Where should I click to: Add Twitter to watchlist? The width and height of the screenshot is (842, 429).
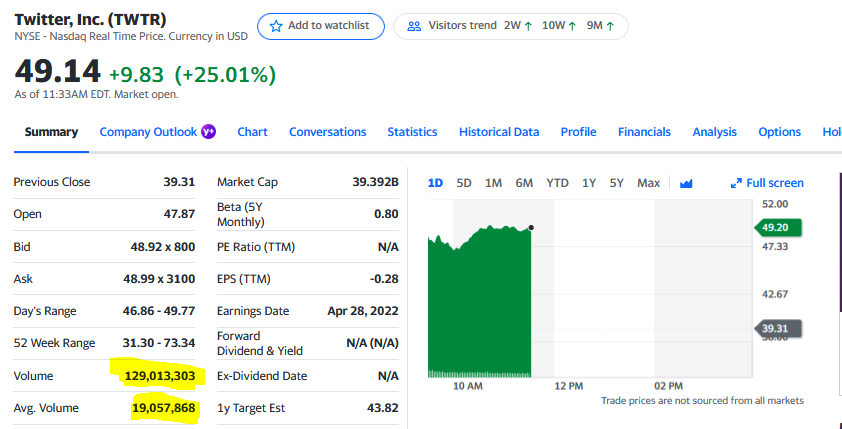click(321, 26)
